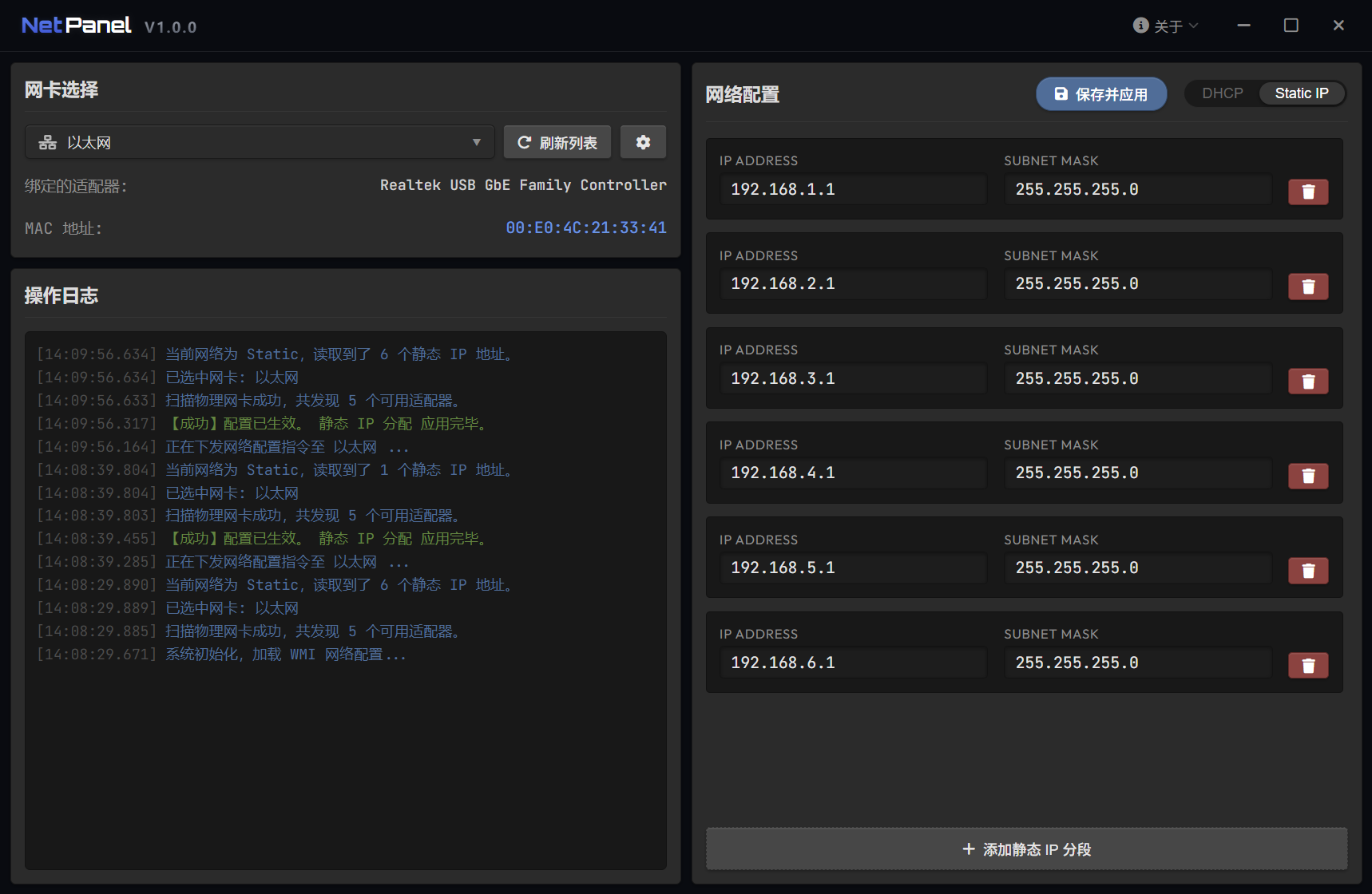
Task: Minimize the NetPanel window
Action: click(x=1243, y=26)
